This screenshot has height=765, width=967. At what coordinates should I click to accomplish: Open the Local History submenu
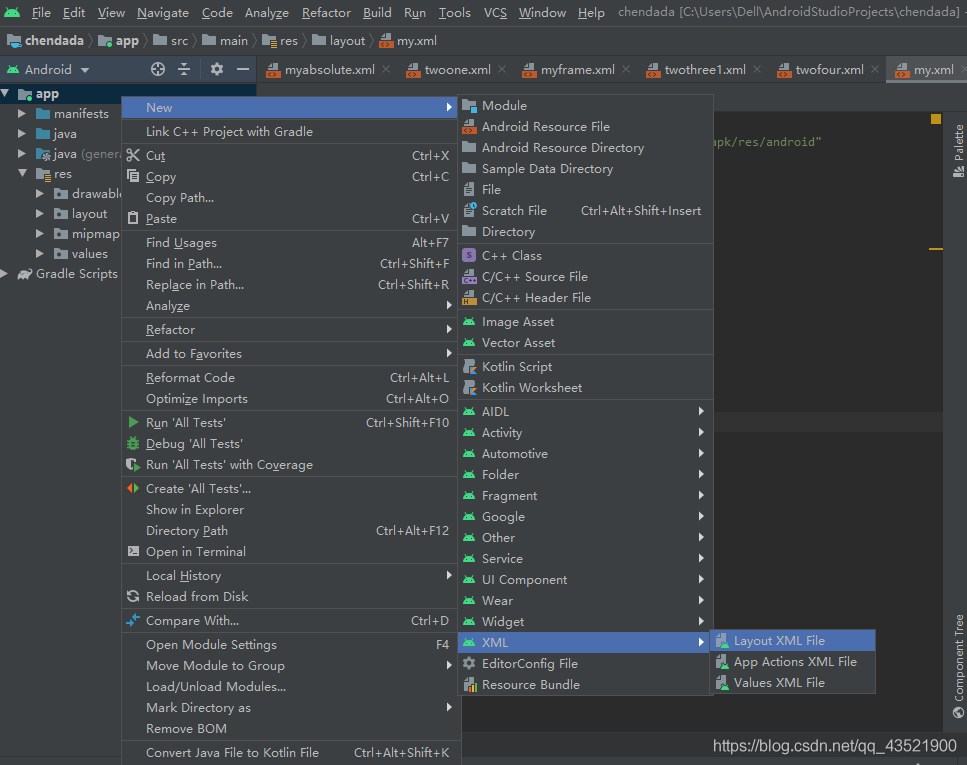[289, 576]
